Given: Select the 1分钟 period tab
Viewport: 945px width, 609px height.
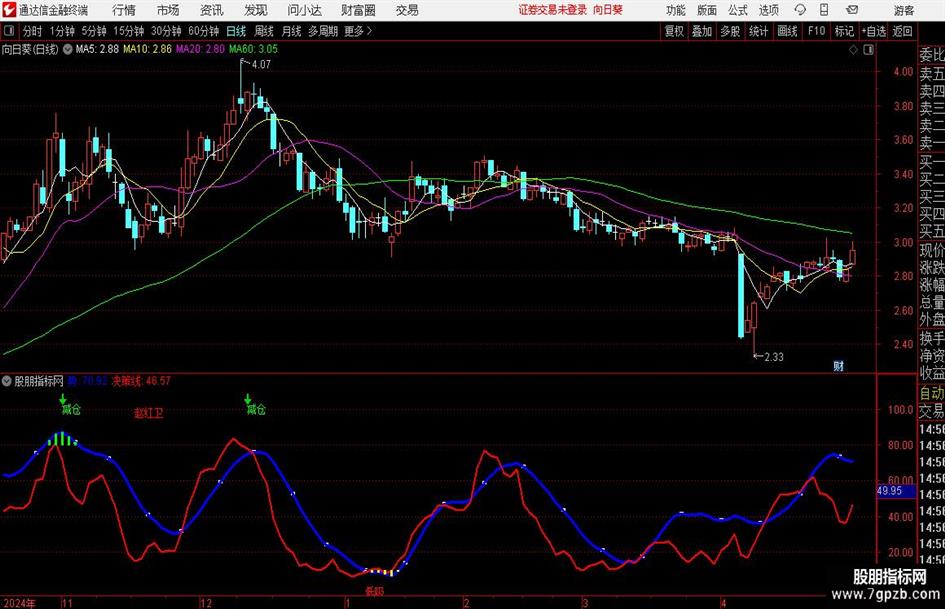Looking at the screenshot, I should click(x=62, y=31).
